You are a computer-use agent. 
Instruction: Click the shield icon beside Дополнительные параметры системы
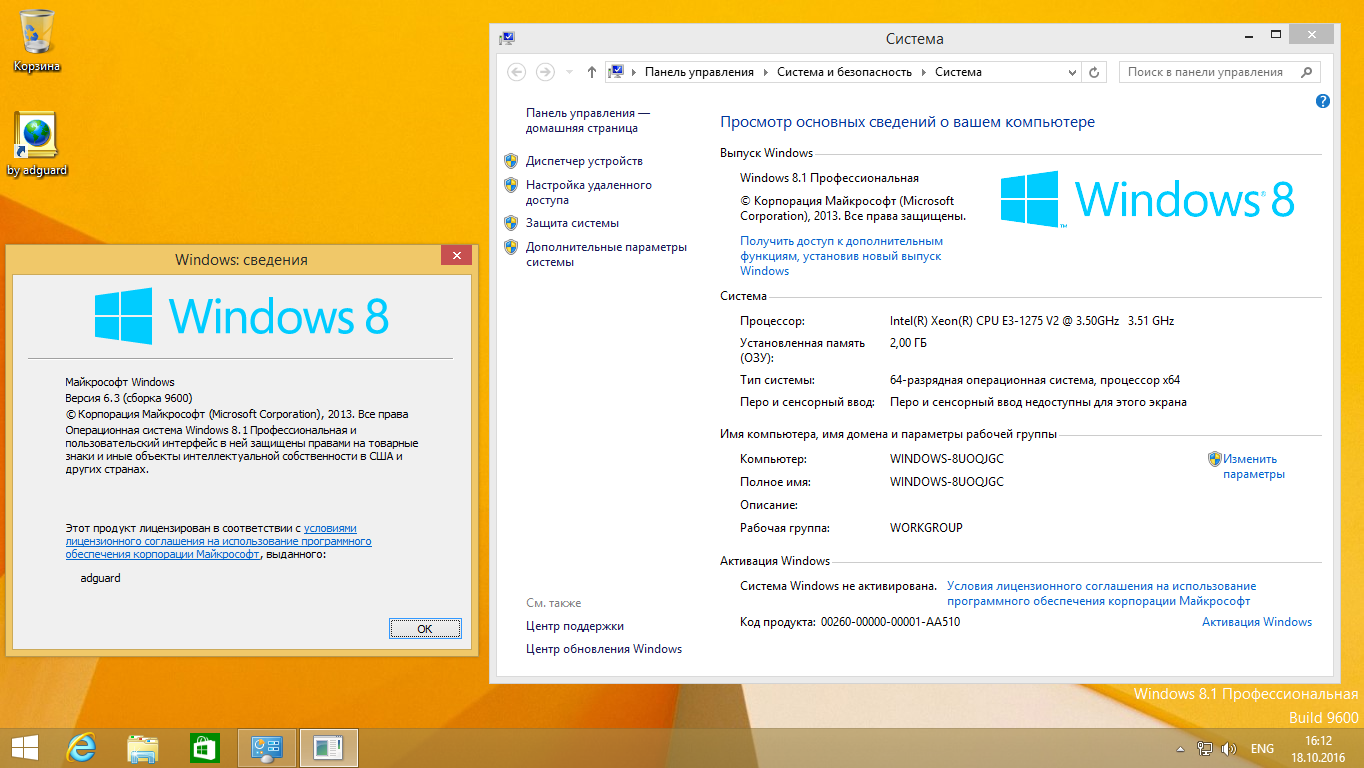[511, 247]
